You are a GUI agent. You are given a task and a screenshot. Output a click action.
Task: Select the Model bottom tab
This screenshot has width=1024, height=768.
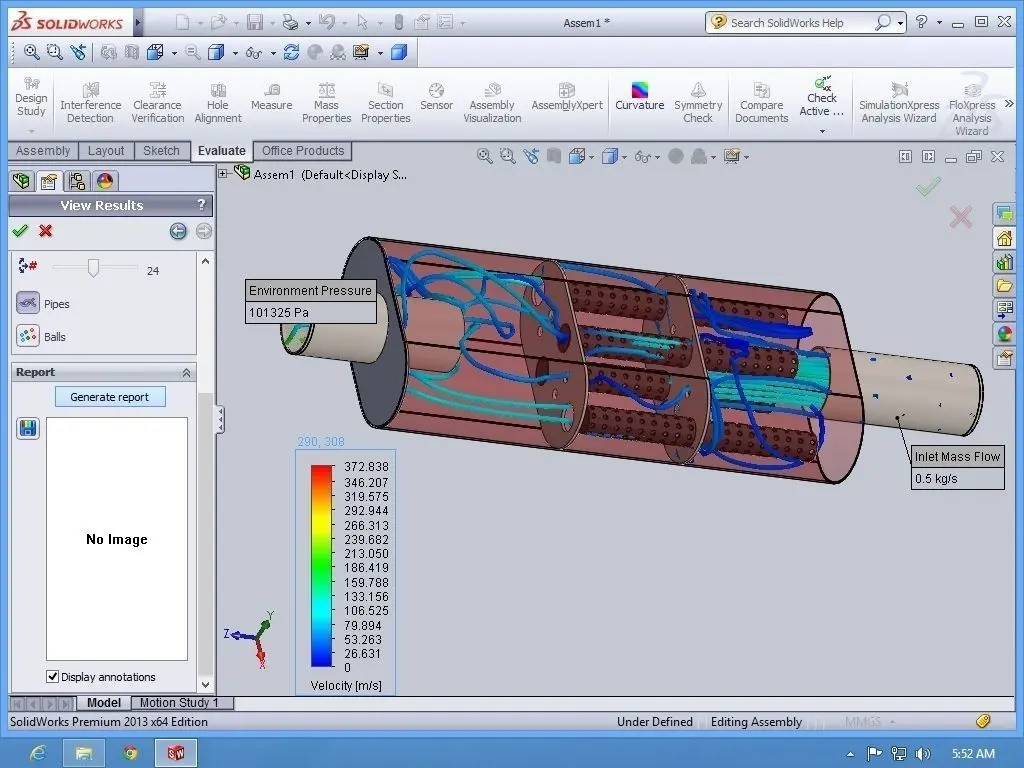click(x=104, y=703)
